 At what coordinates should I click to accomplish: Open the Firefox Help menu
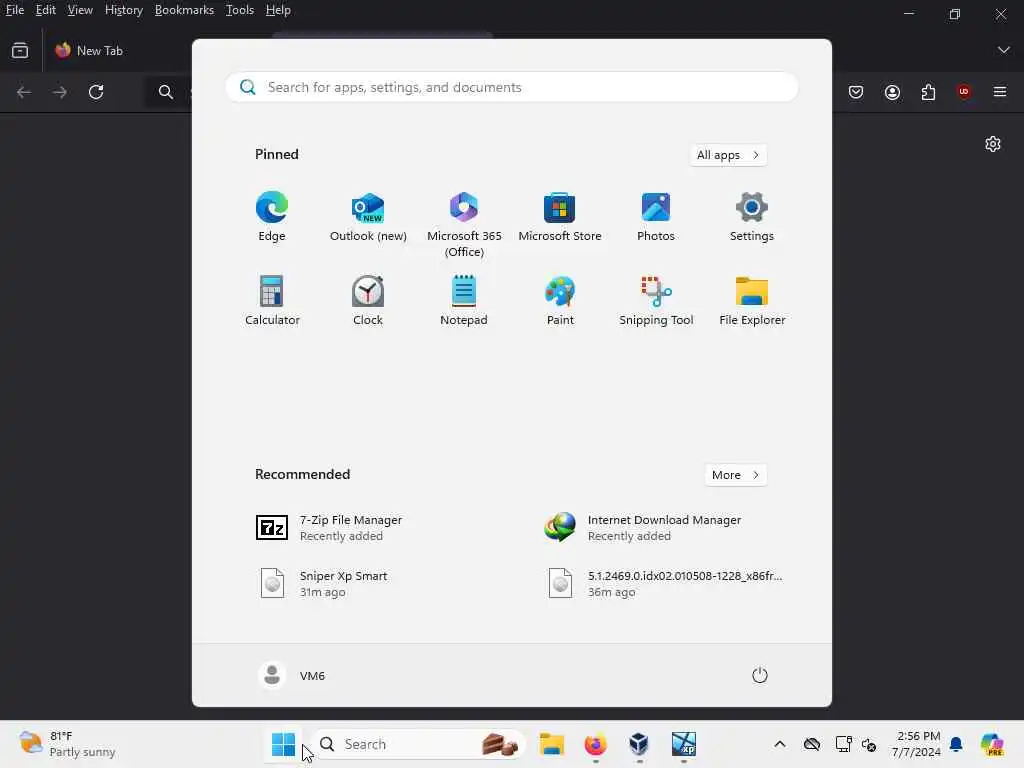point(278,10)
